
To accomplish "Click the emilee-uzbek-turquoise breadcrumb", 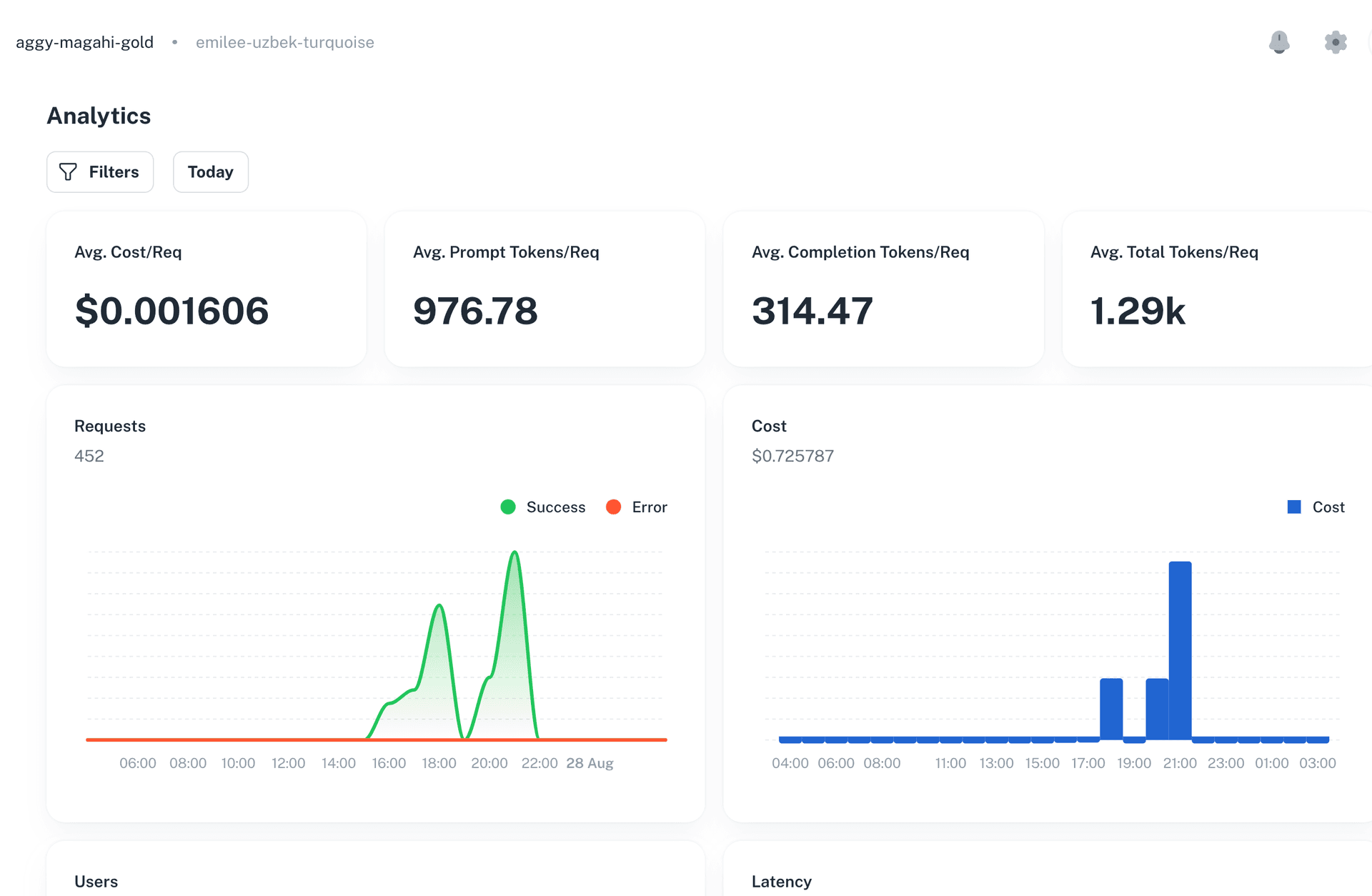I will click(285, 42).
